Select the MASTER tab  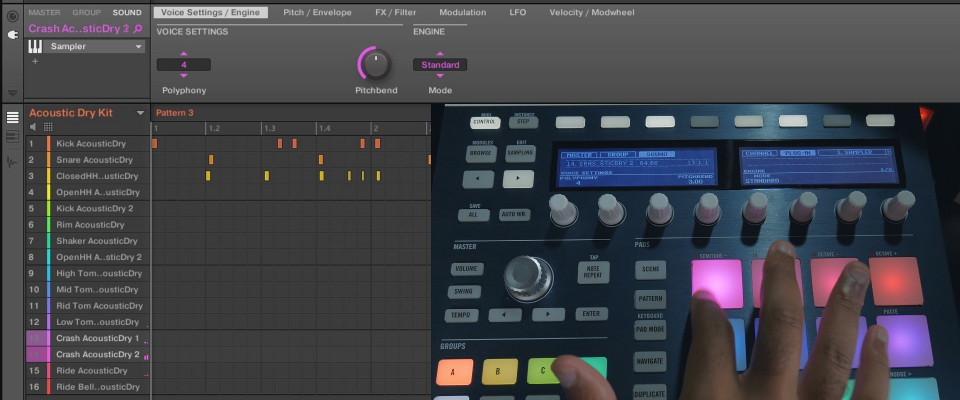click(45, 12)
